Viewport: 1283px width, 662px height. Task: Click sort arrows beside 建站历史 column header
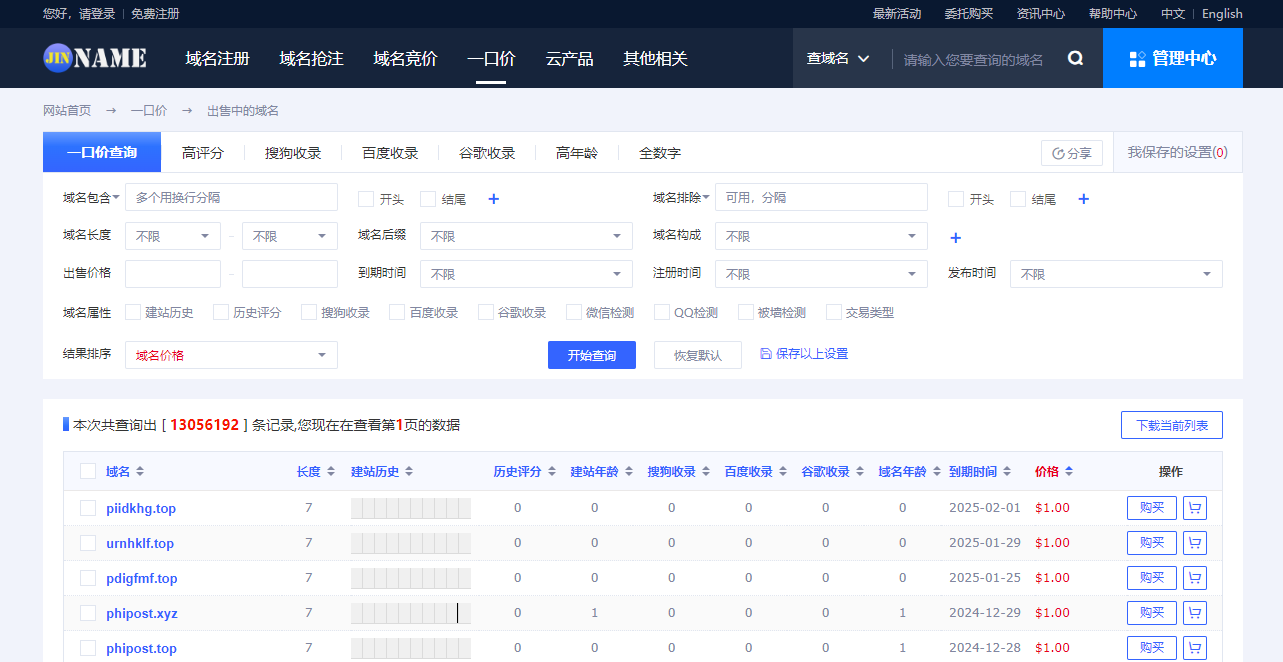409,472
